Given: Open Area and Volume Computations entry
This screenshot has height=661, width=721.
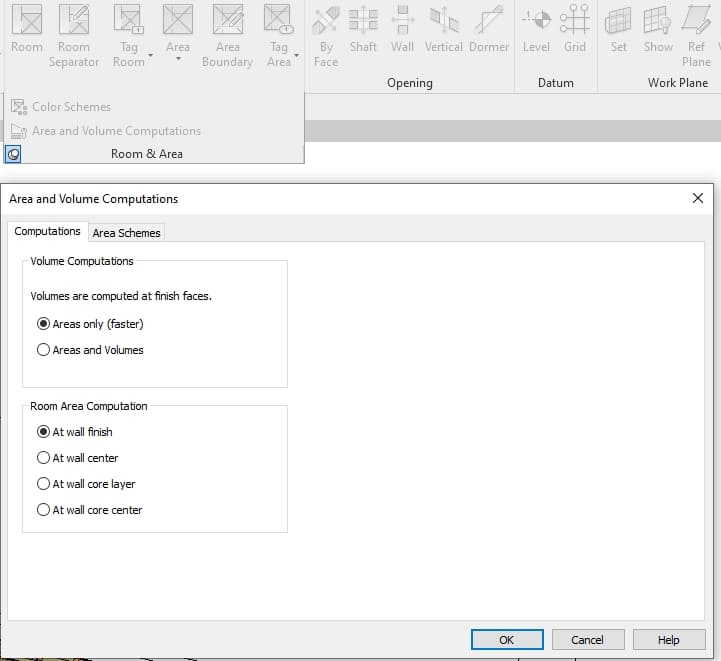Looking at the screenshot, I should [106, 131].
